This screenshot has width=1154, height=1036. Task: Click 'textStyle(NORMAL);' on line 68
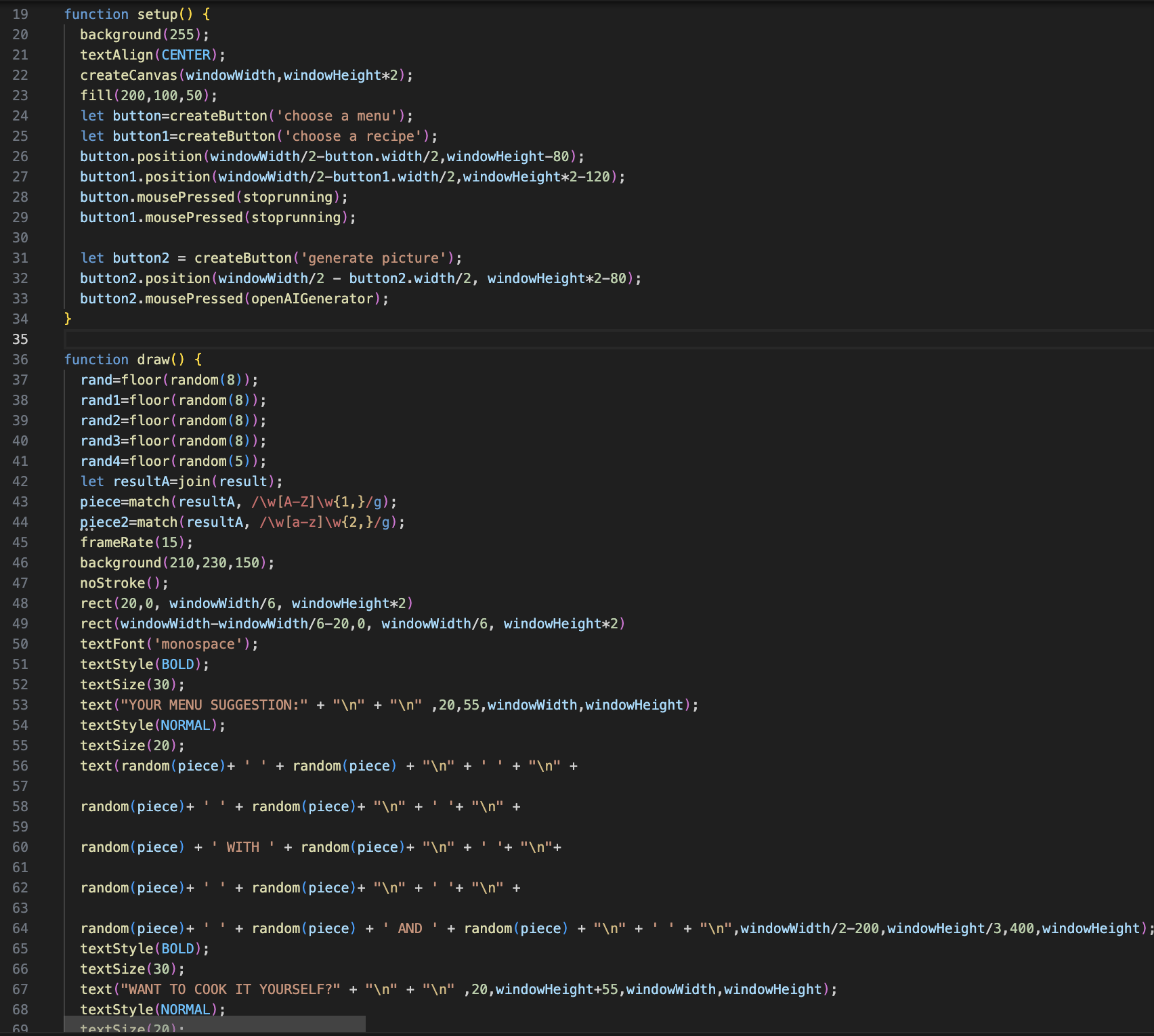tap(153, 1010)
